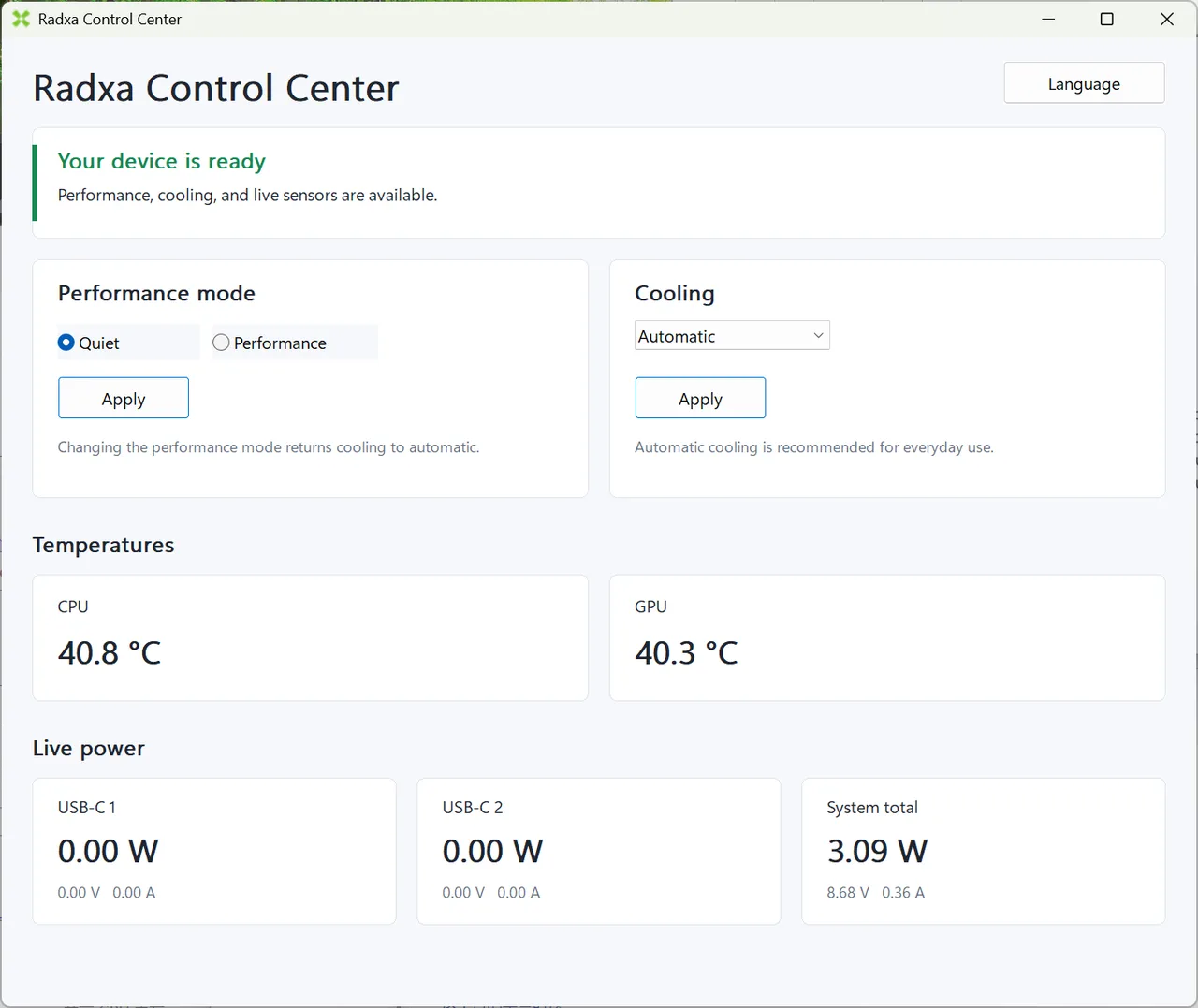Apply the selected cooling setting
The image size is (1198, 1008).
point(700,399)
